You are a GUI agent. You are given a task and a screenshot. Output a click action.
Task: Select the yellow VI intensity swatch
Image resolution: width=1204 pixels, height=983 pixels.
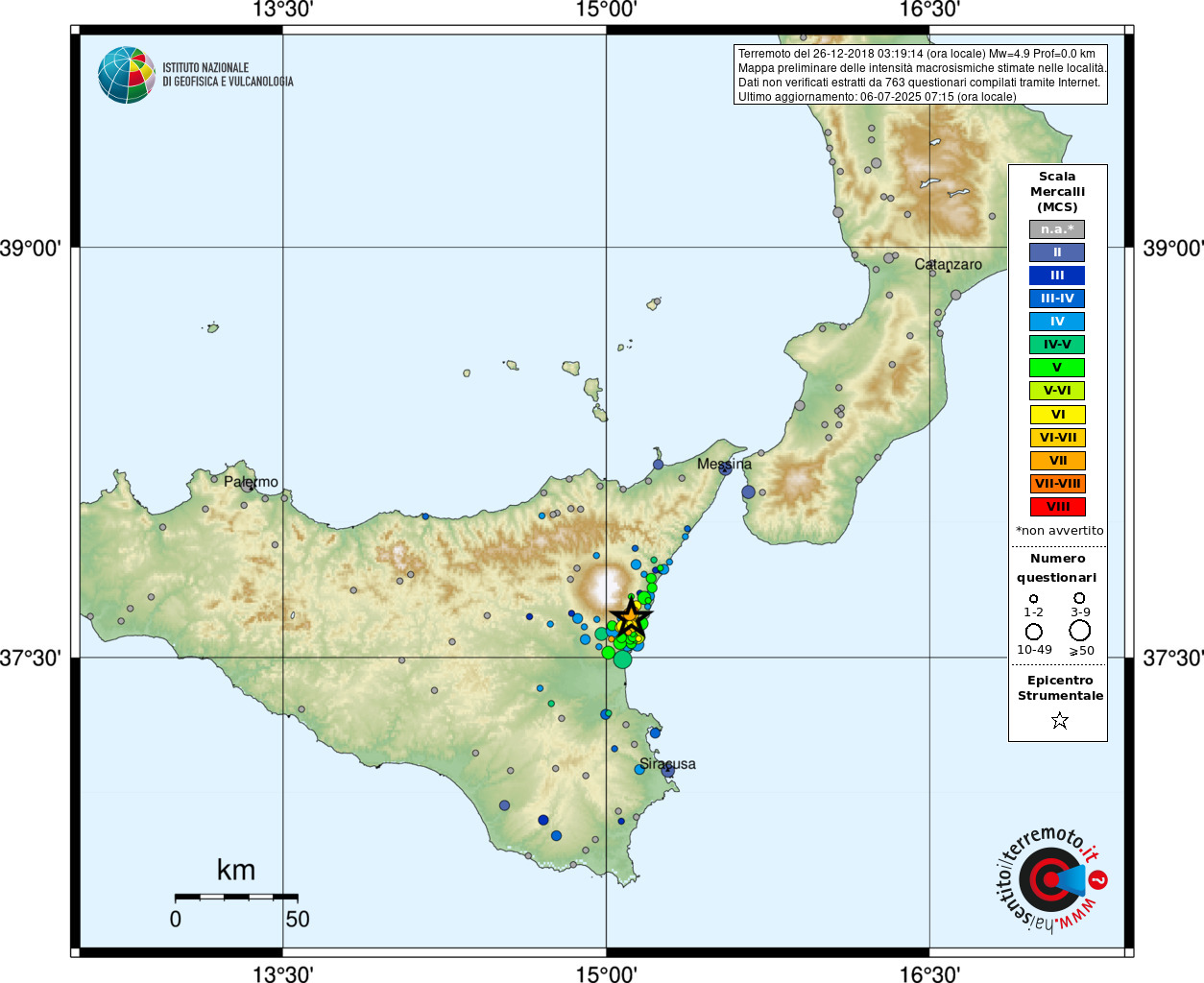1057,415
